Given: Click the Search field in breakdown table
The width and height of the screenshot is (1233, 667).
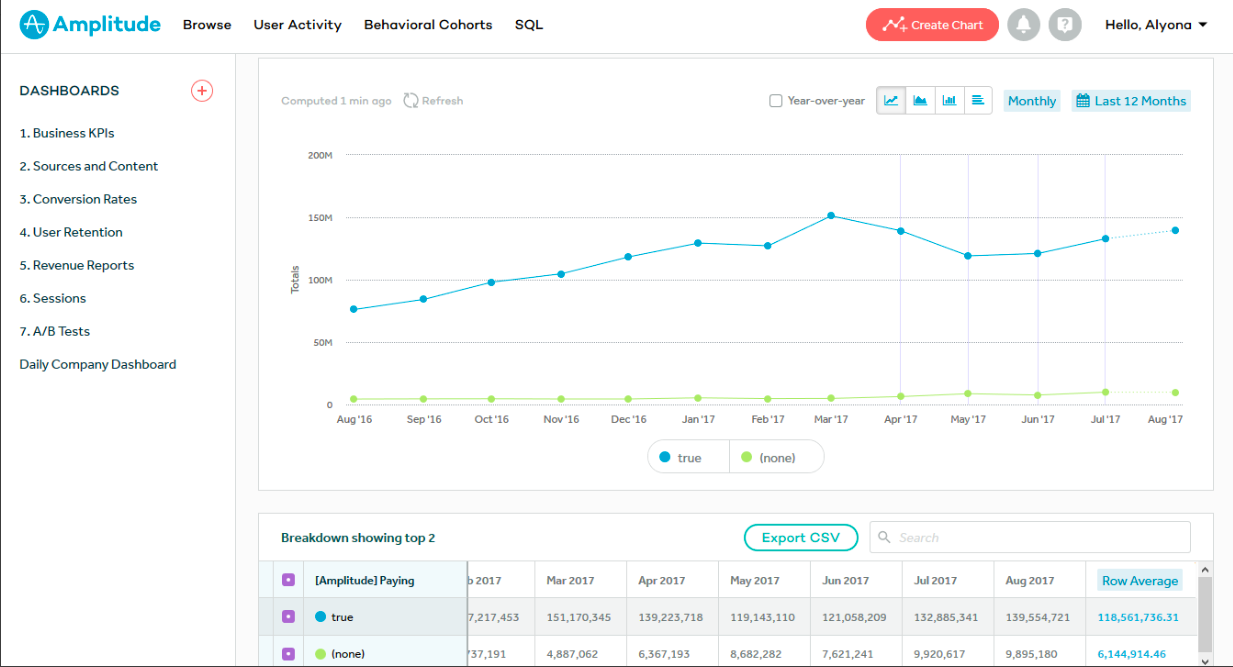Looking at the screenshot, I should coord(1030,537).
